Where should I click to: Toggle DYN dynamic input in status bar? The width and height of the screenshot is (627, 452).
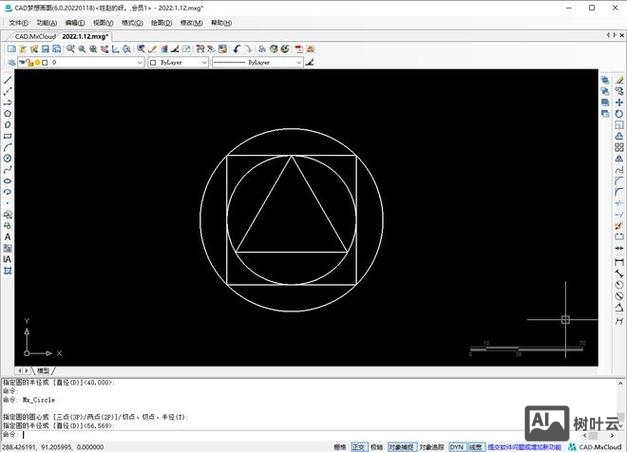pyautogui.click(x=456, y=447)
